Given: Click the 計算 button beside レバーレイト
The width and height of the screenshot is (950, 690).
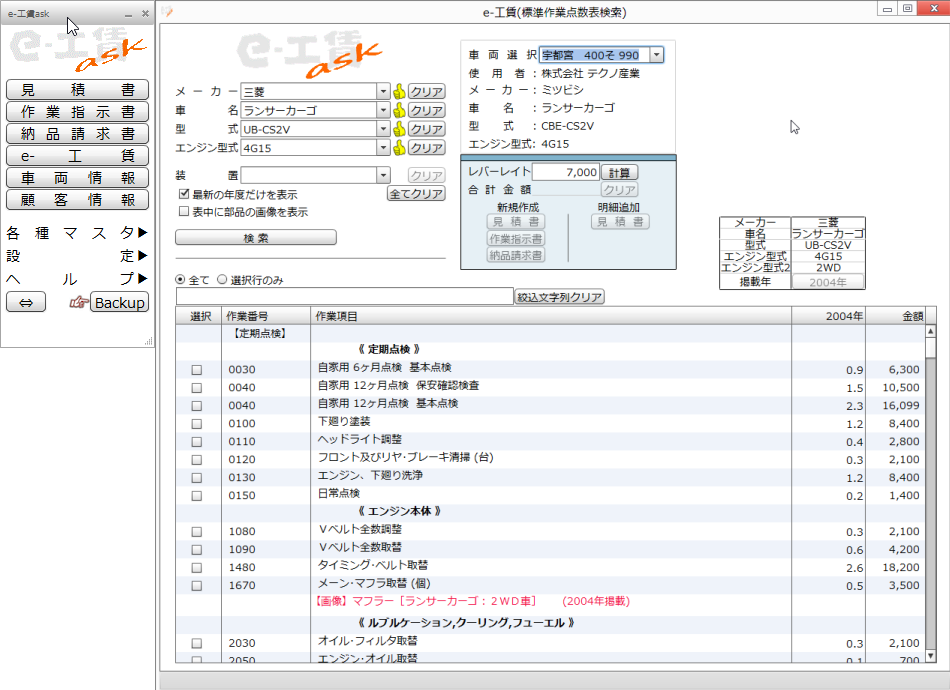Looking at the screenshot, I should pos(619,173).
